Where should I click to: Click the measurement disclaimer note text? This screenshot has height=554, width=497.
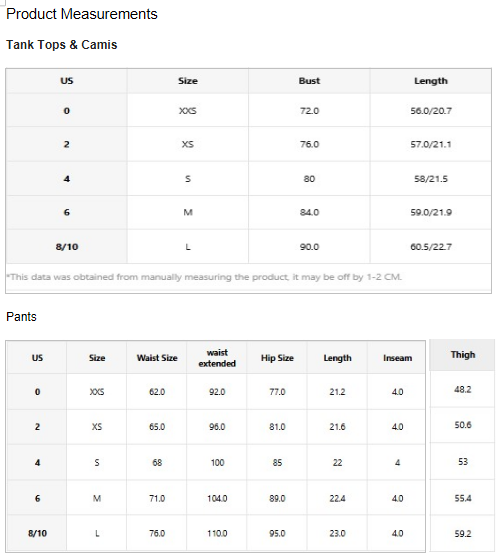point(204,277)
